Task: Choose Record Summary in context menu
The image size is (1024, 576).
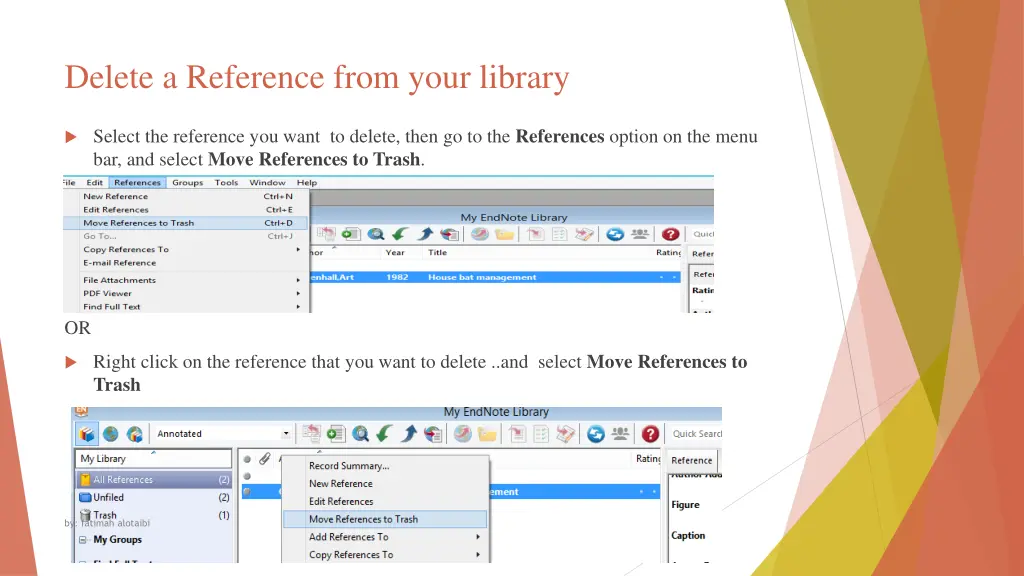Action: pyautogui.click(x=385, y=466)
